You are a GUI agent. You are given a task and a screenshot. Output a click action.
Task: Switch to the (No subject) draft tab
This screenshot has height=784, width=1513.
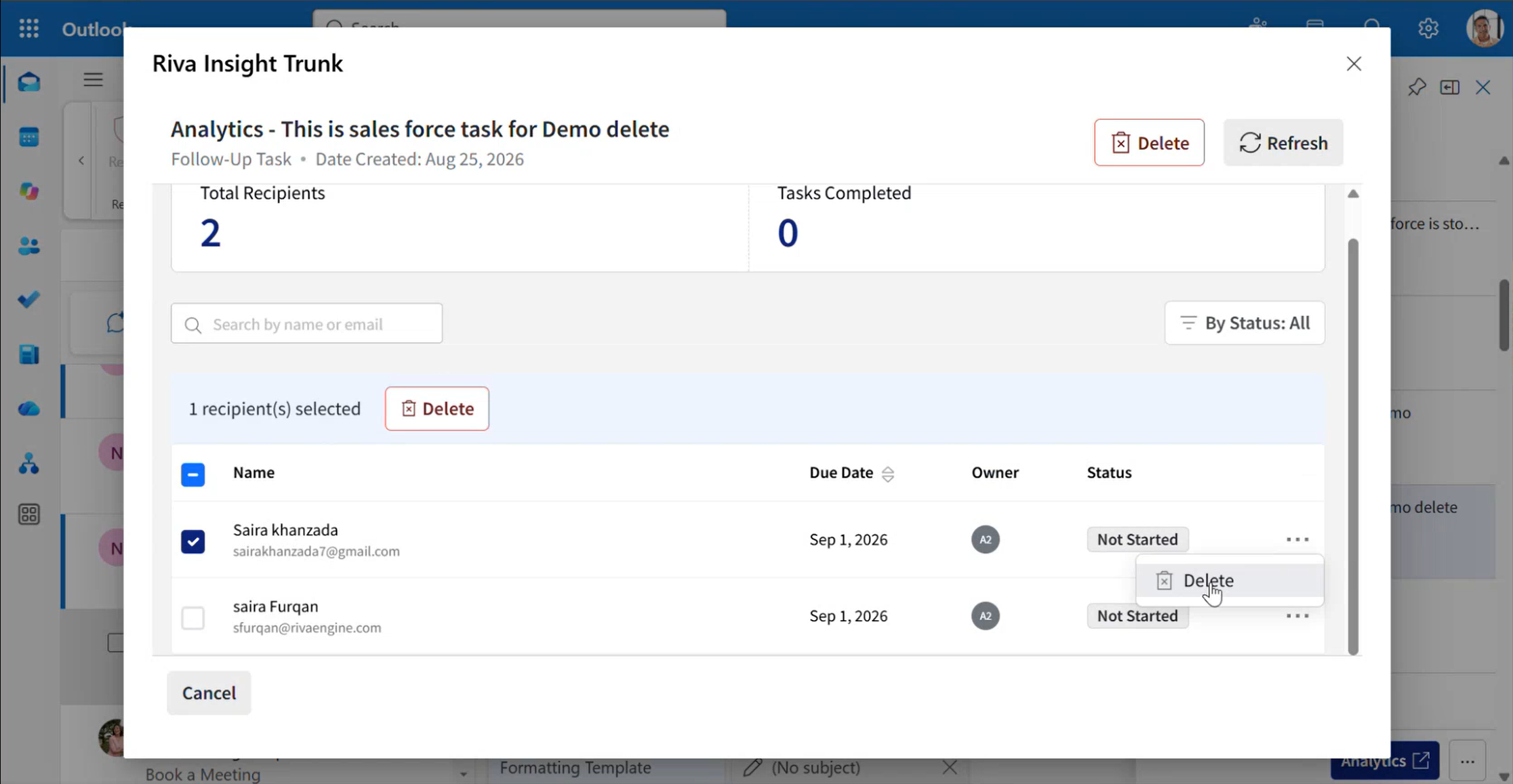815,767
